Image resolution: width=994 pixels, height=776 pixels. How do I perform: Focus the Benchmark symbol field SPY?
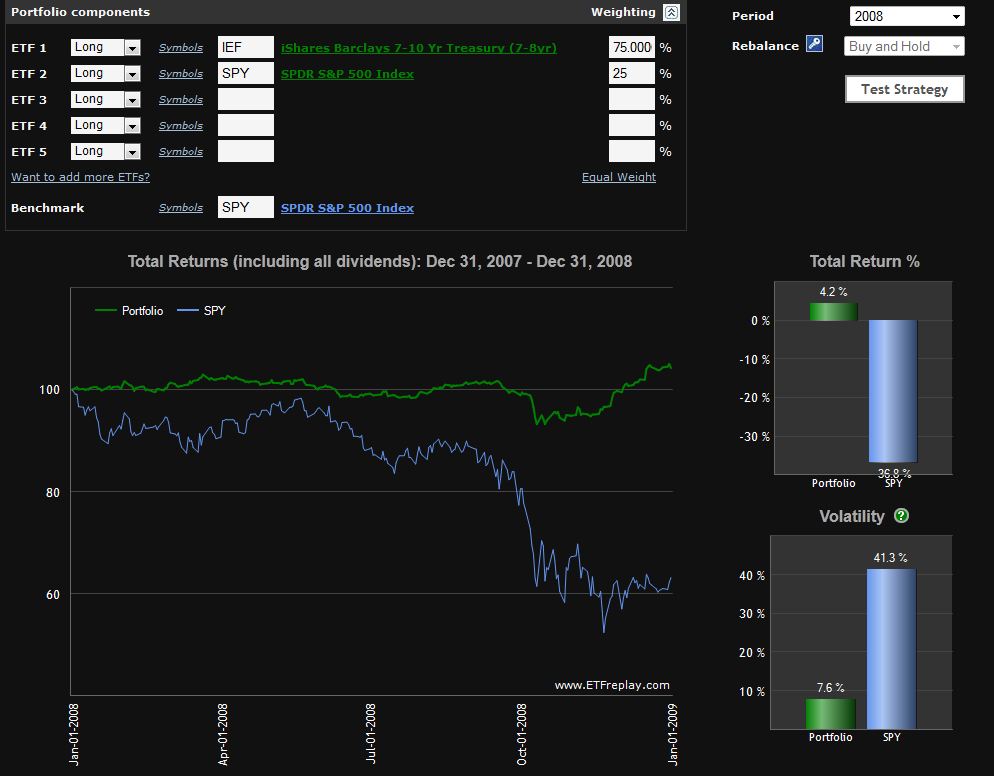point(246,207)
